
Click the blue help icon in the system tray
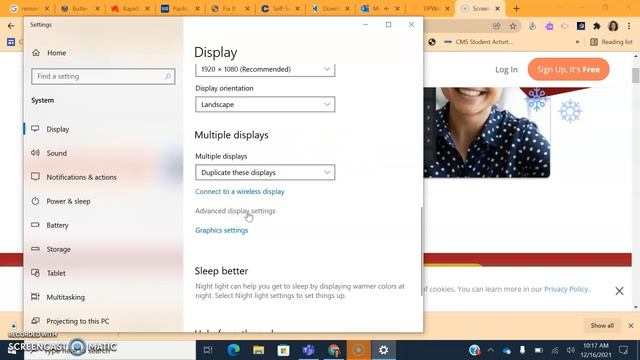[474, 350]
